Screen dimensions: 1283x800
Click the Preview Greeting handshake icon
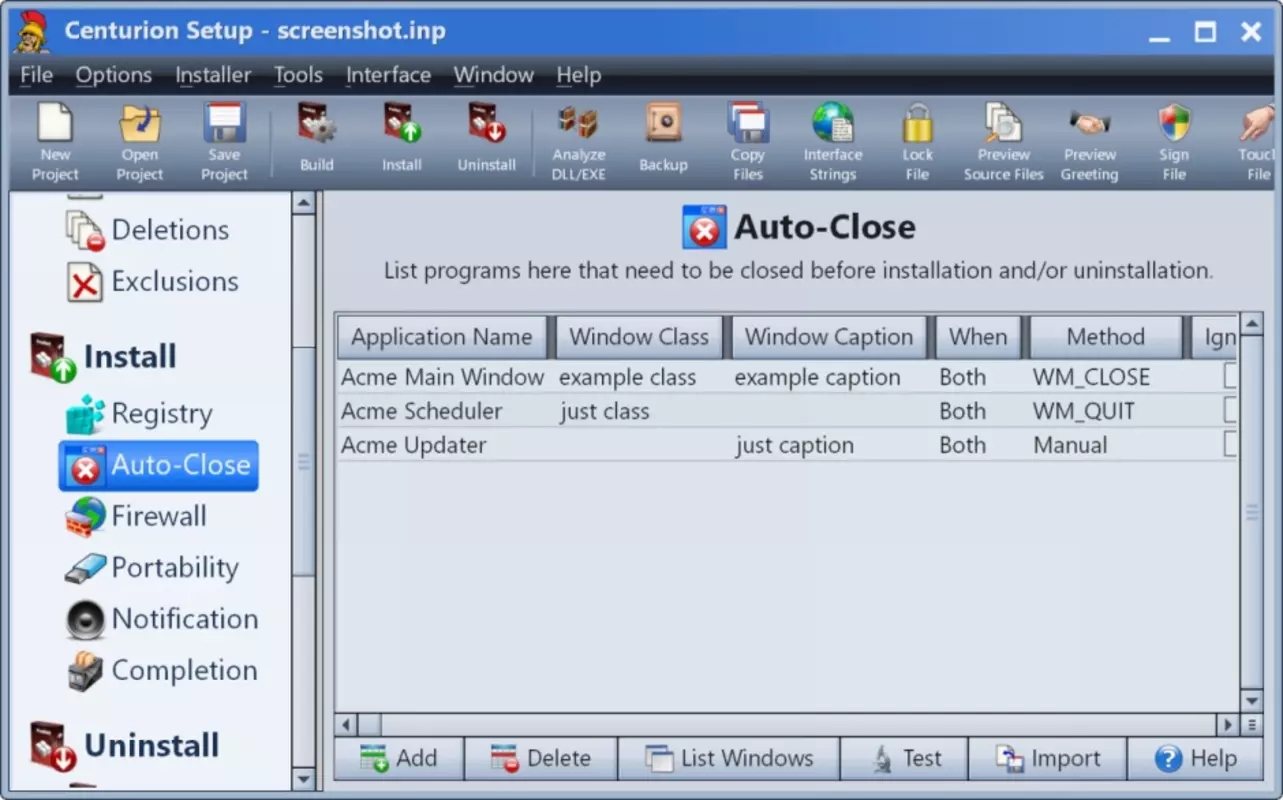click(x=1090, y=143)
